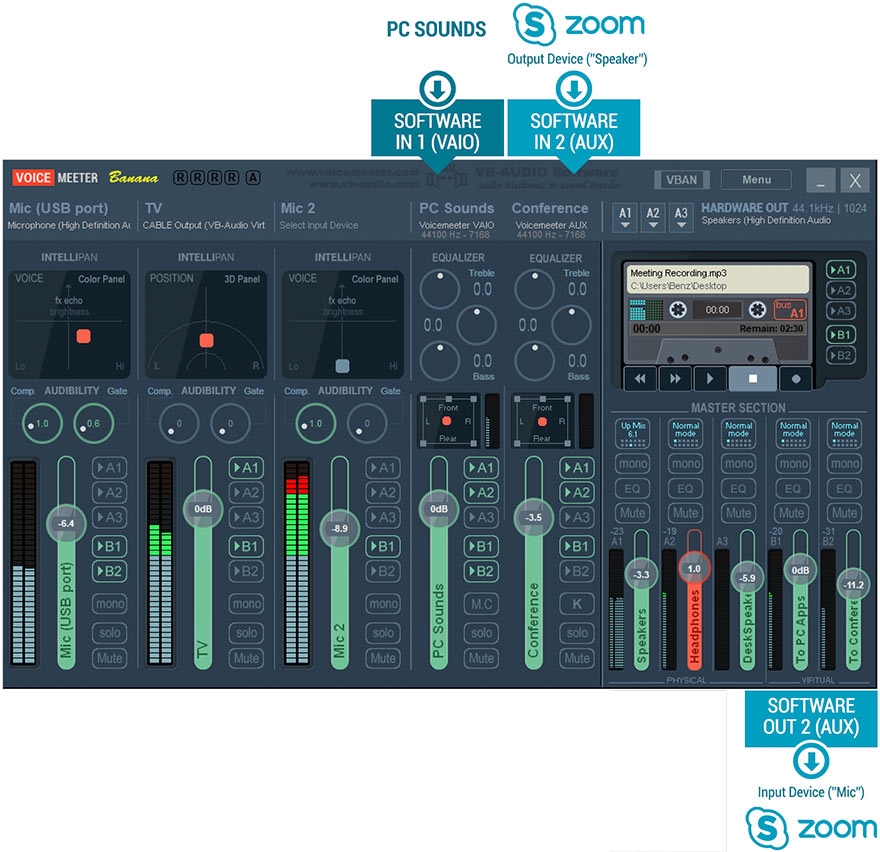
Task: Disable A1 routing on the TV strip
Action: click(246, 468)
